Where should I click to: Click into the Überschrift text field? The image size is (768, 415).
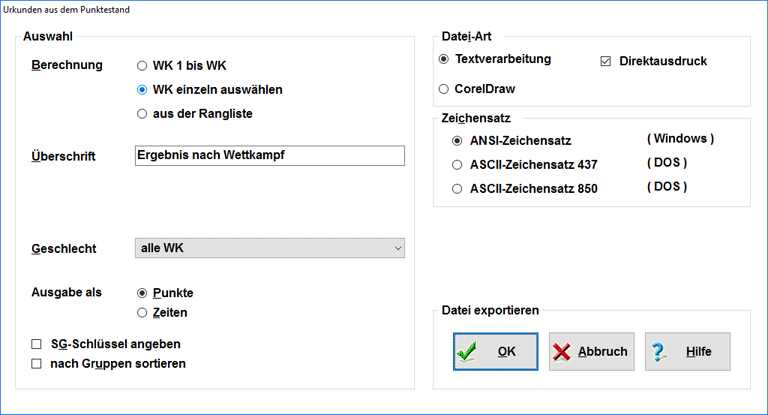[269, 155]
